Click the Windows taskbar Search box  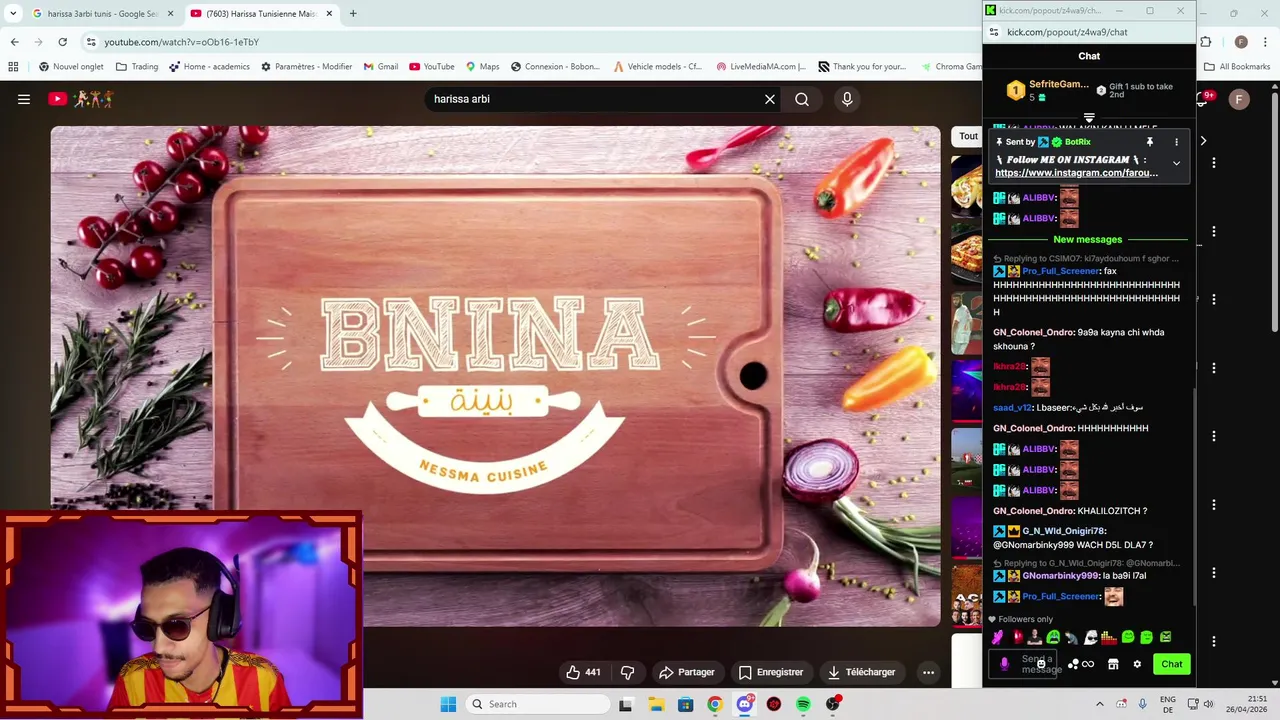pyautogui.click(x=537, y=704)
